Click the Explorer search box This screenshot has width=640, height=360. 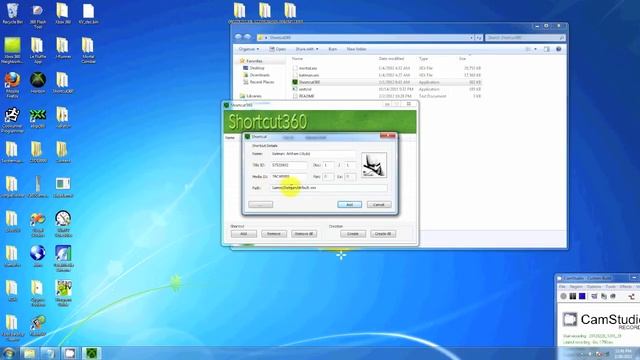[x=525, y=38]
